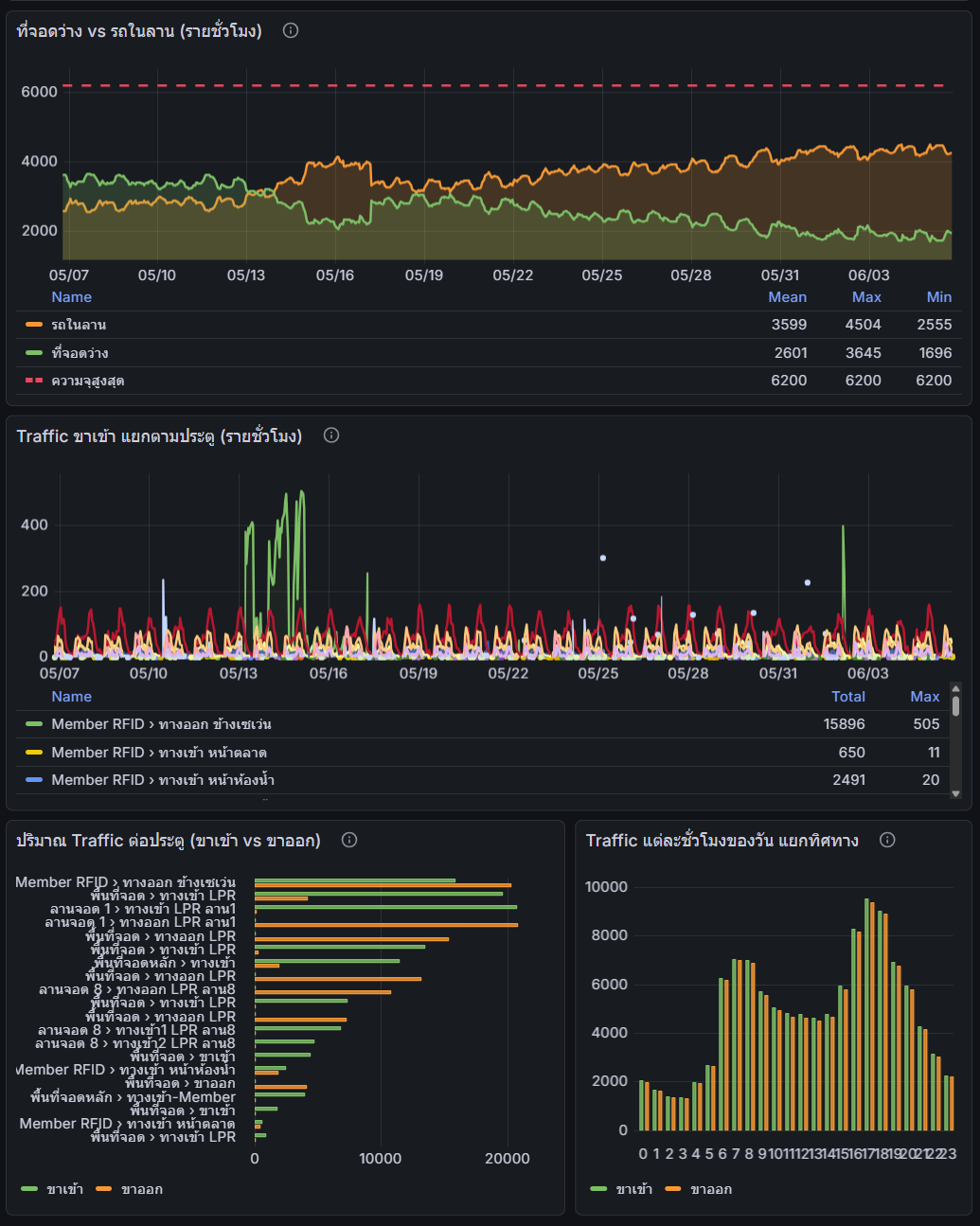Toggle Member RFID › ทางเข้า หน้าห้องน้ำ legend row series
The height and width of the screenshot is (1226, 980).
pos(163,780)
